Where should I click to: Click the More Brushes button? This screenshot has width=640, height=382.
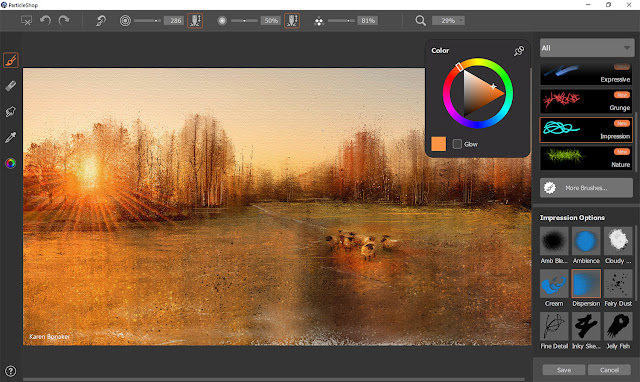(x=586, y=188)
